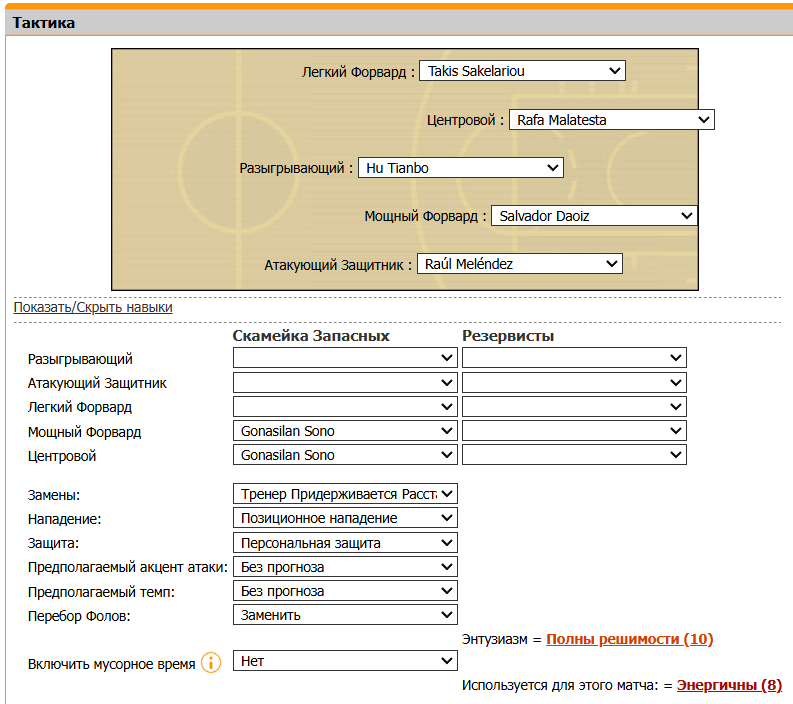Click the garbage time info icon
The width and height of the screenshot is (793, 704).
coord(211,662)
